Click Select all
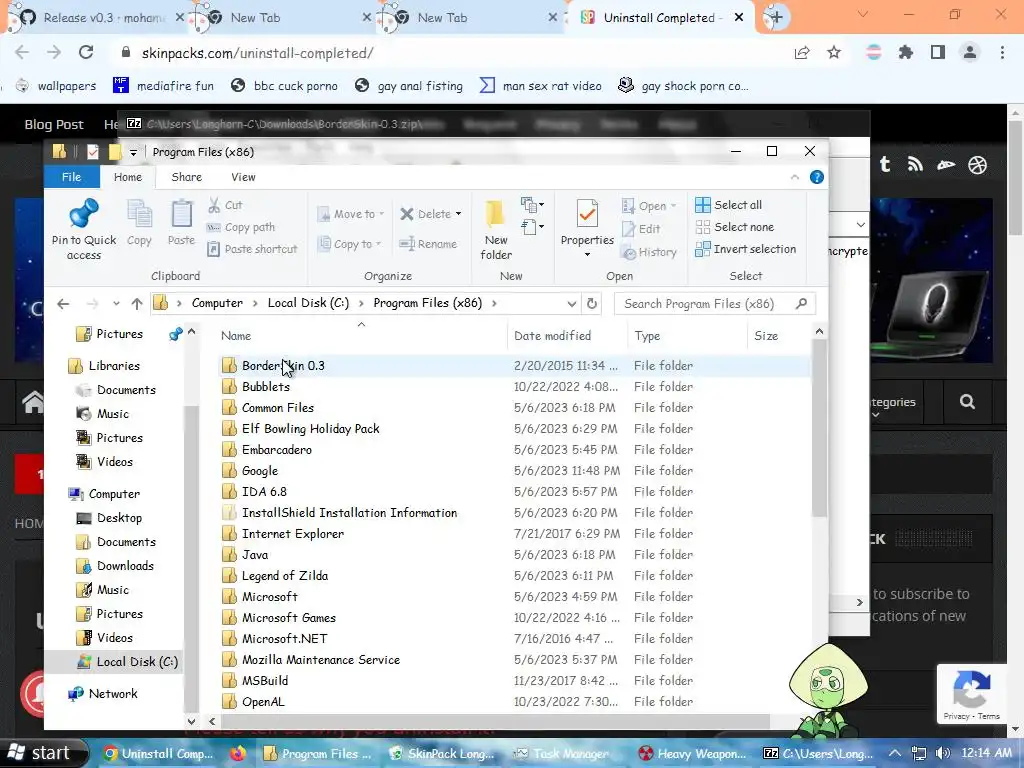1024x768 pixels. pyautogui.click(x=729, y=205)
